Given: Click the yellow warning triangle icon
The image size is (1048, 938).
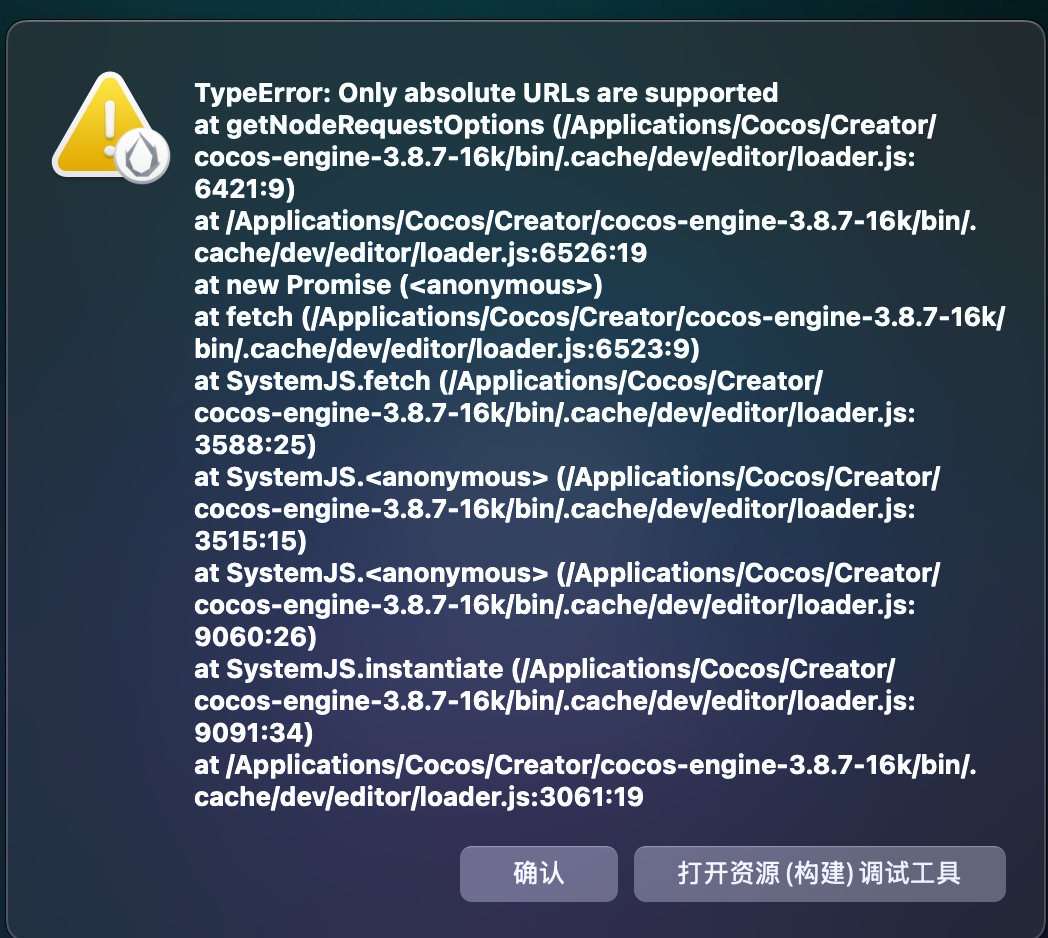Looking at the screenshot, I should pos(100,120).
